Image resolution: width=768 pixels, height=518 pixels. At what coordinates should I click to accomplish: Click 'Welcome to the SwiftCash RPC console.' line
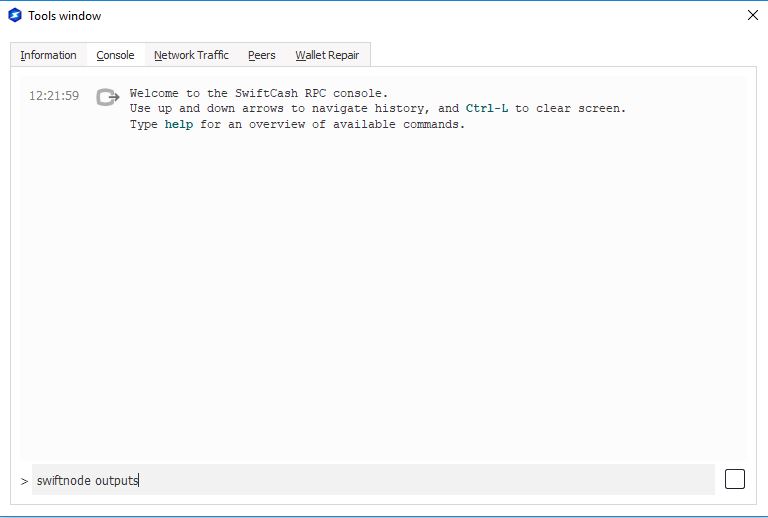pyautogui.click(x=259, y=93)
